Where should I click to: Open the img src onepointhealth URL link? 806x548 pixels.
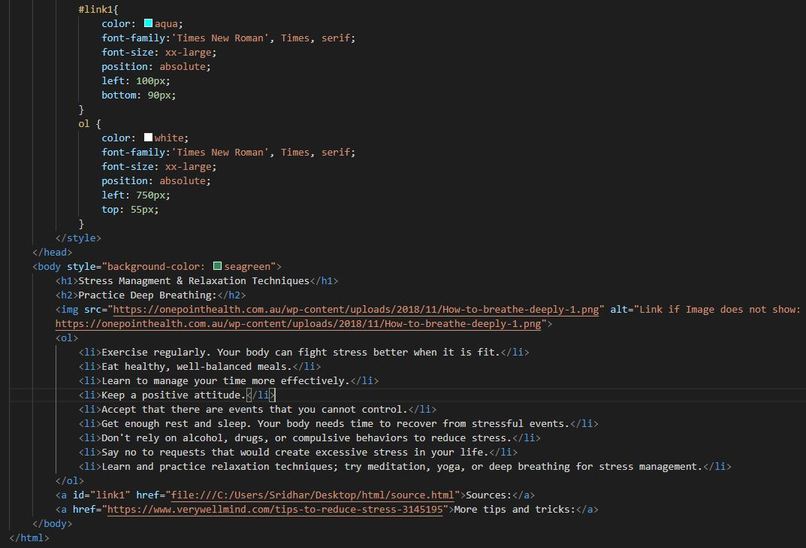click(356, 309)
